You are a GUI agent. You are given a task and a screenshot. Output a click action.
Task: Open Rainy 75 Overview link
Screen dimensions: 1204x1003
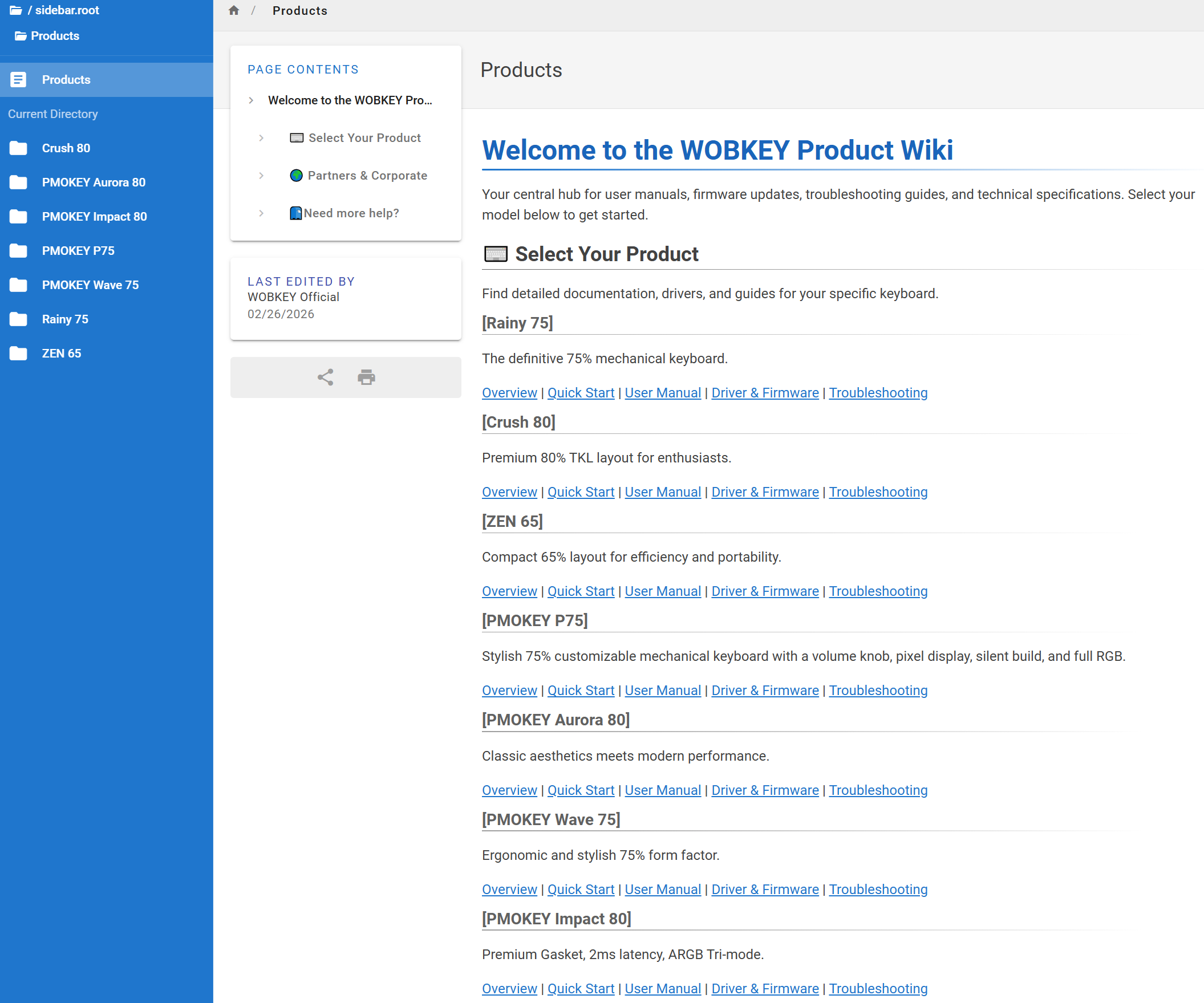509,393
